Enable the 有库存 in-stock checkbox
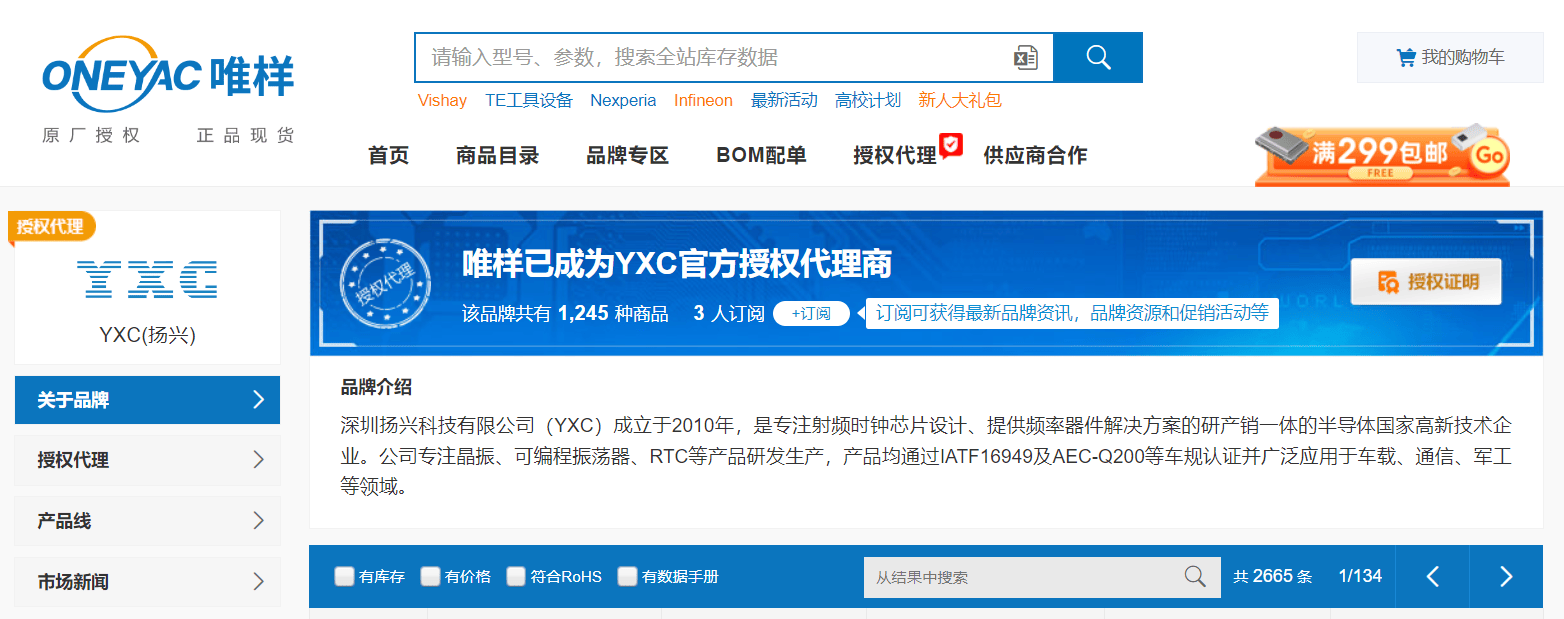 point(344,576)
